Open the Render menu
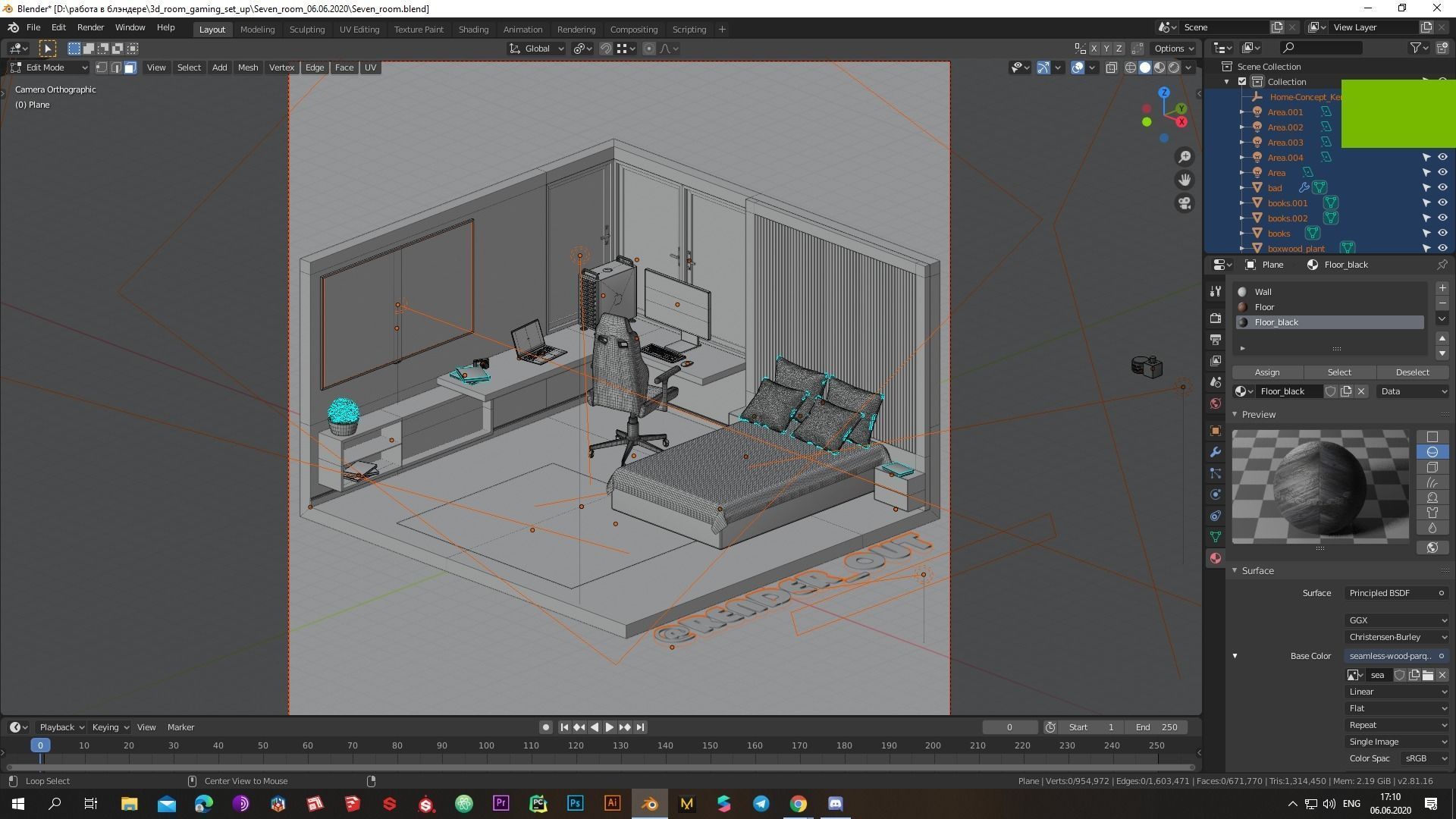1456x819 pixels. pyautogui.click(x=90, y=27)
